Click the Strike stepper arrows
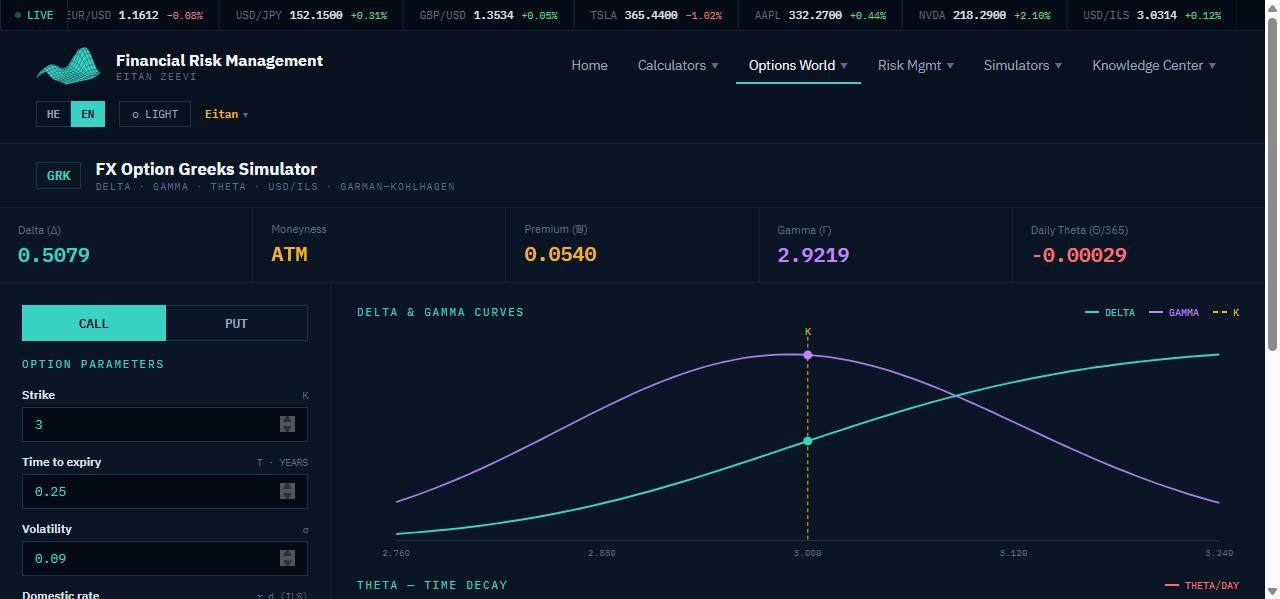This screenshot has height=599, width=1280. (x=287, y=424)
